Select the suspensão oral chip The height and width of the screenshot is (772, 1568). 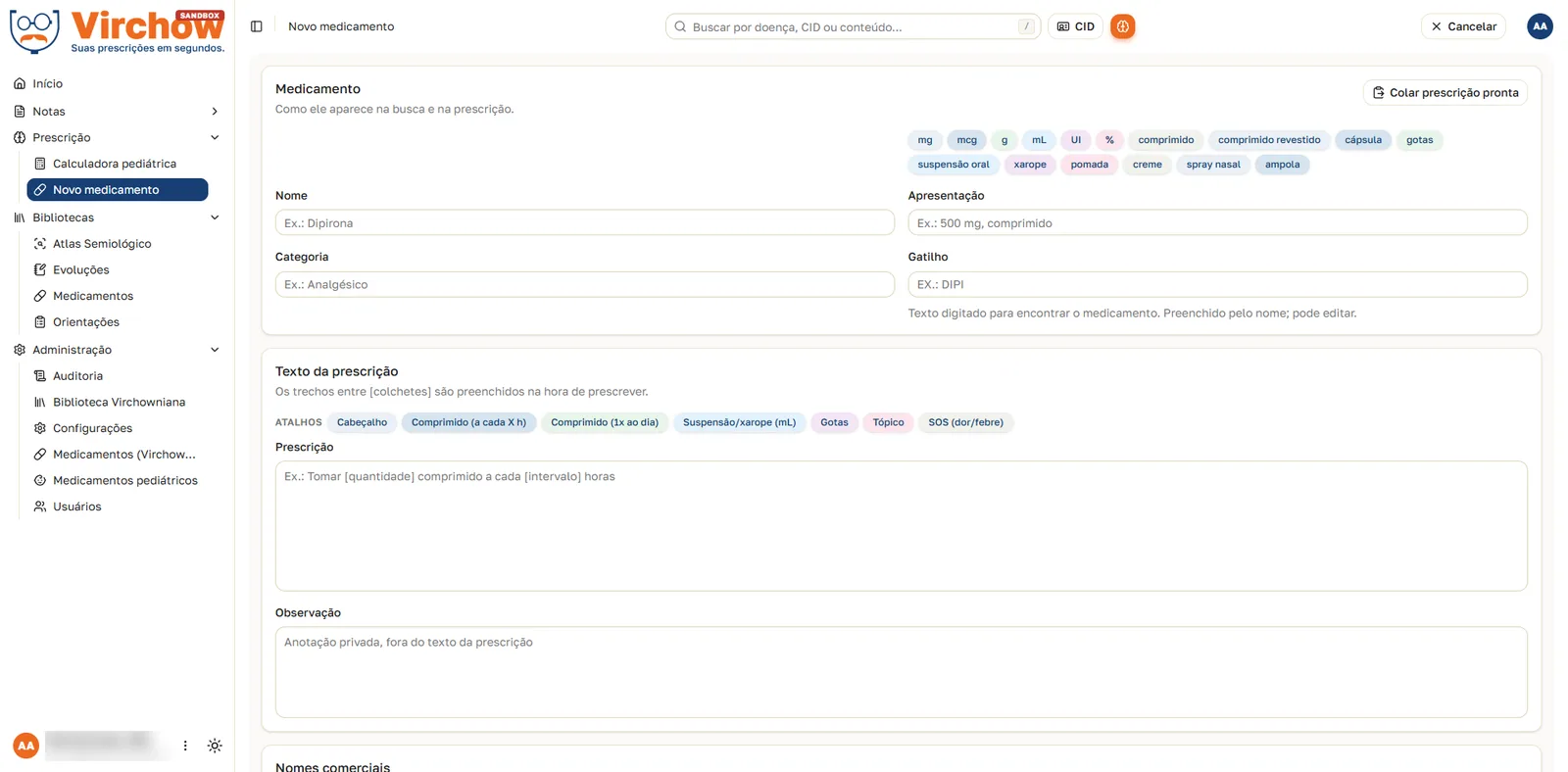pyautogui.click(x=954, y=165)
